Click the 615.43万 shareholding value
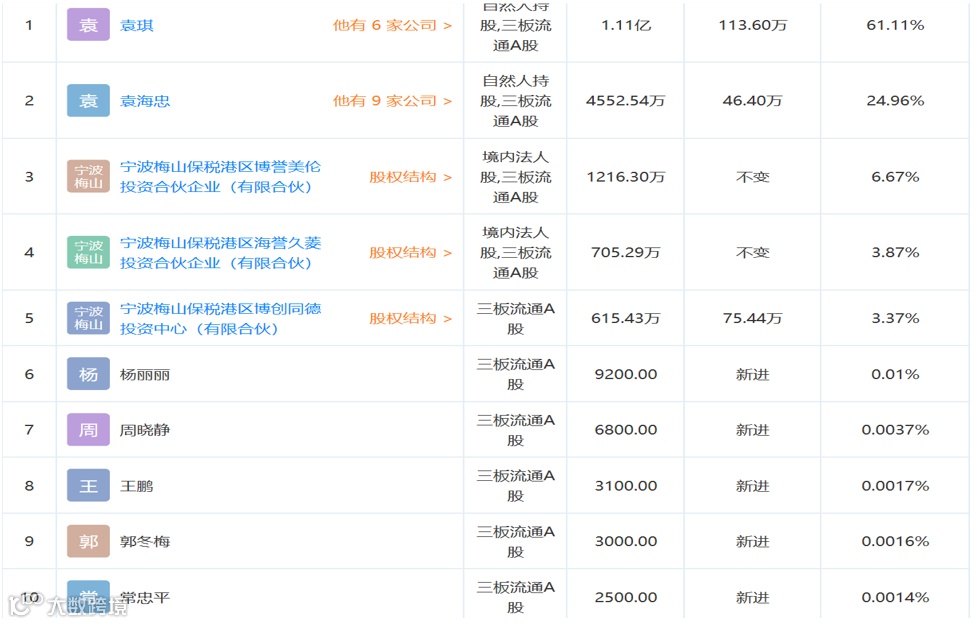Image resolution: width=974 pixels, height=624 pixels. [x=626, y=319]
